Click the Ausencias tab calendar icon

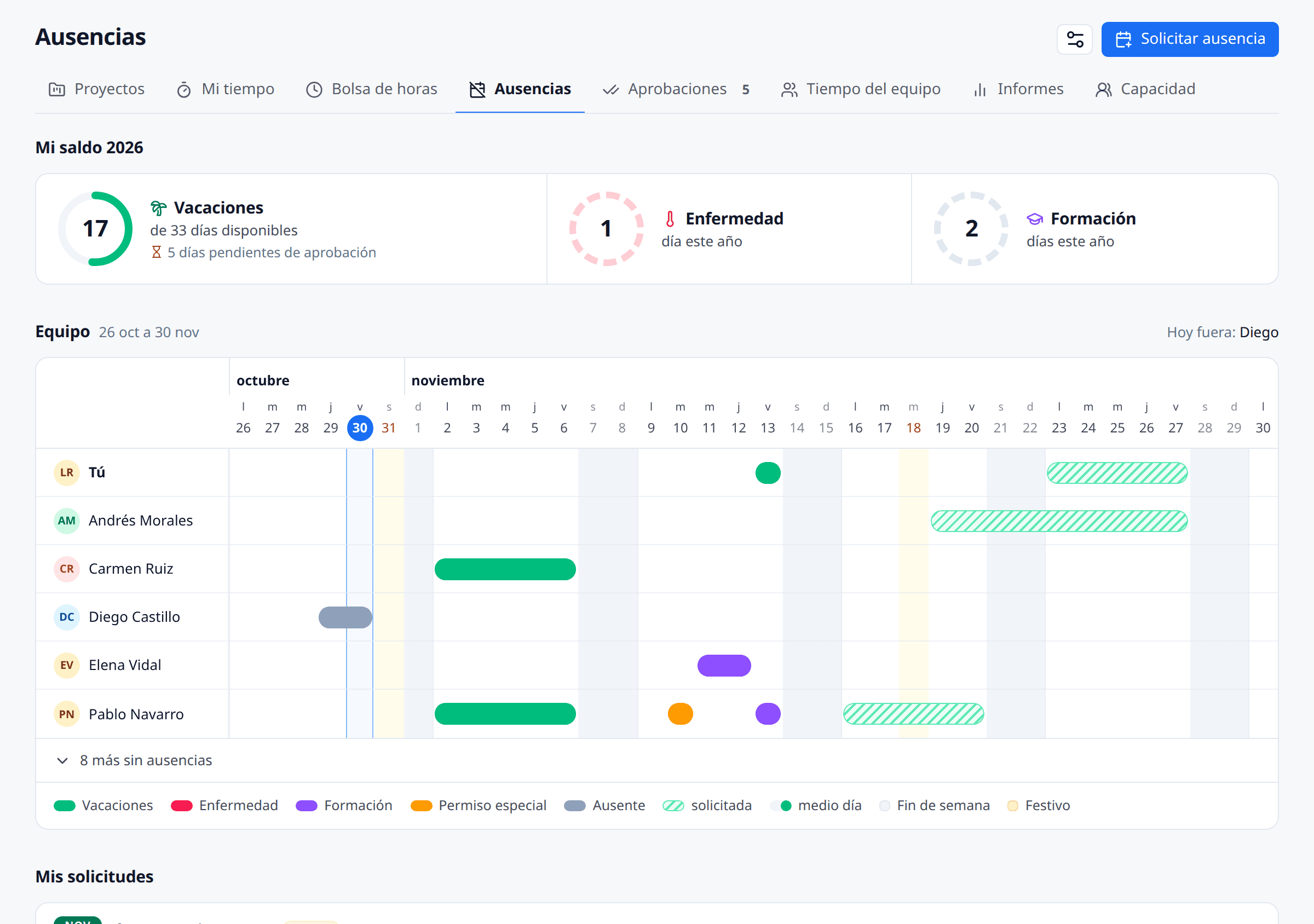477,90
